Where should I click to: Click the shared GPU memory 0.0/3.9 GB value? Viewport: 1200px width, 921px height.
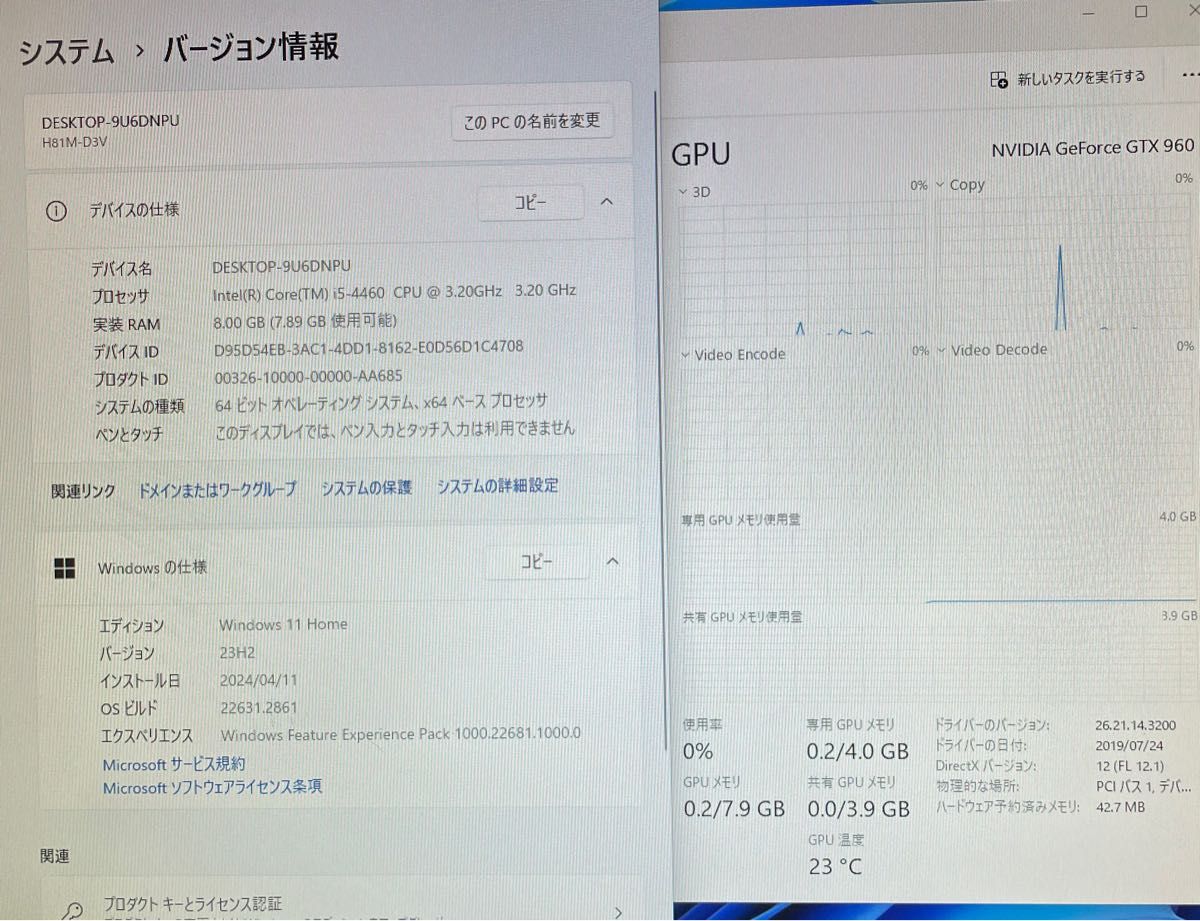(859, 809)
